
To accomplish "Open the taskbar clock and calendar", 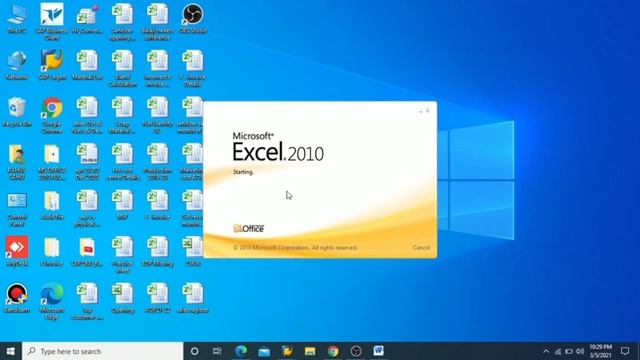I will click(x=600, y=351).
